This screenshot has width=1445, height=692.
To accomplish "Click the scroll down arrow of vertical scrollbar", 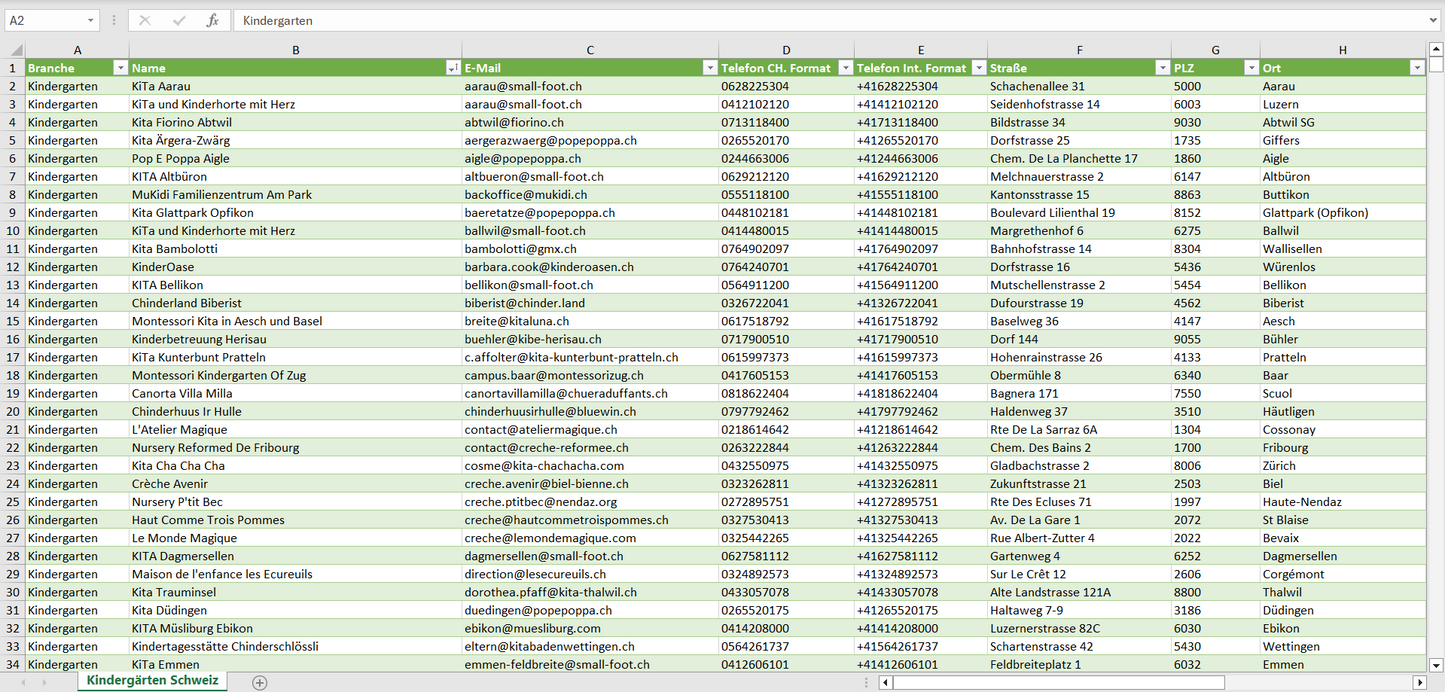I will pos(1436,664).
